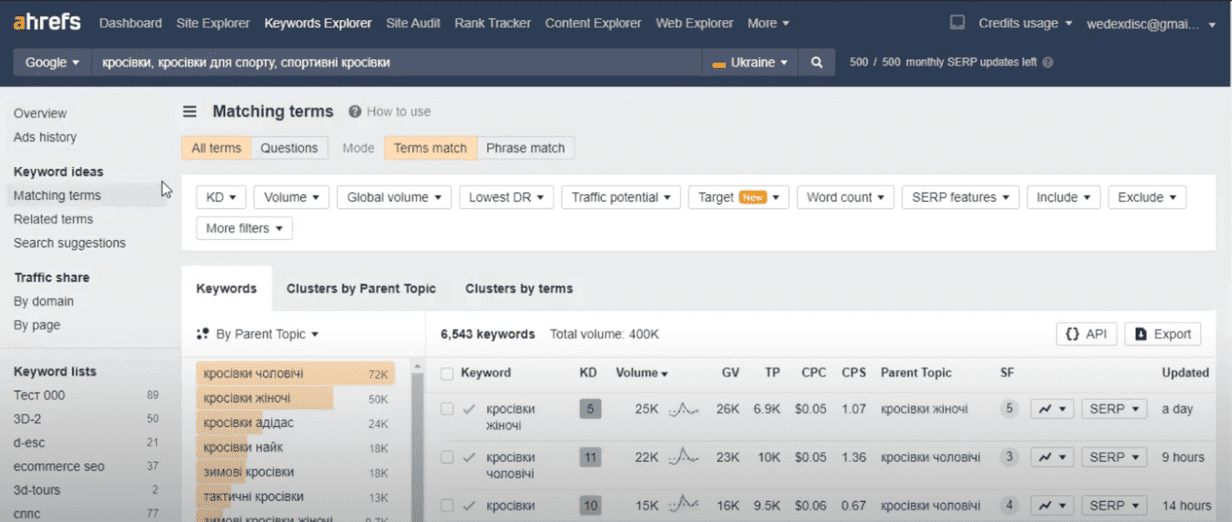Open SERP dropdown for кросівки жіночі row
The width and height of the screenshot is (1232, 522).
click(1114, 408)
